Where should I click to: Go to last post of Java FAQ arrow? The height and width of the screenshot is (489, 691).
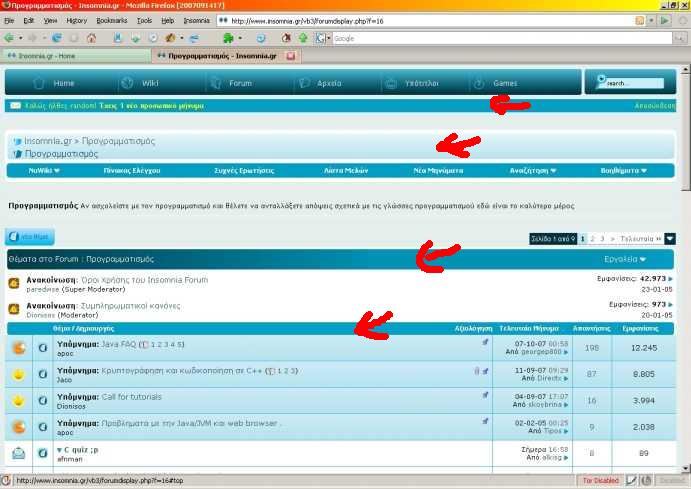566,352
